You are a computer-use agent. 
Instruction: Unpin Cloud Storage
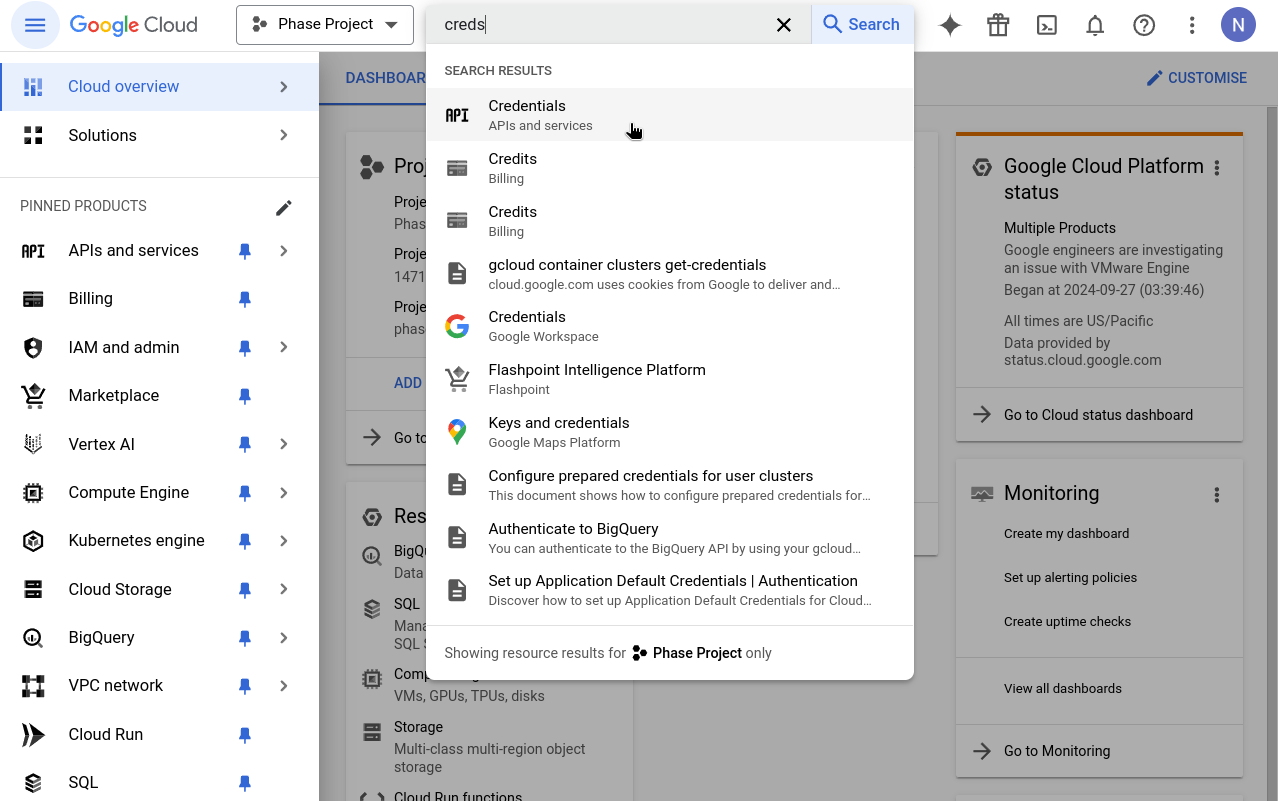(244, 589)
